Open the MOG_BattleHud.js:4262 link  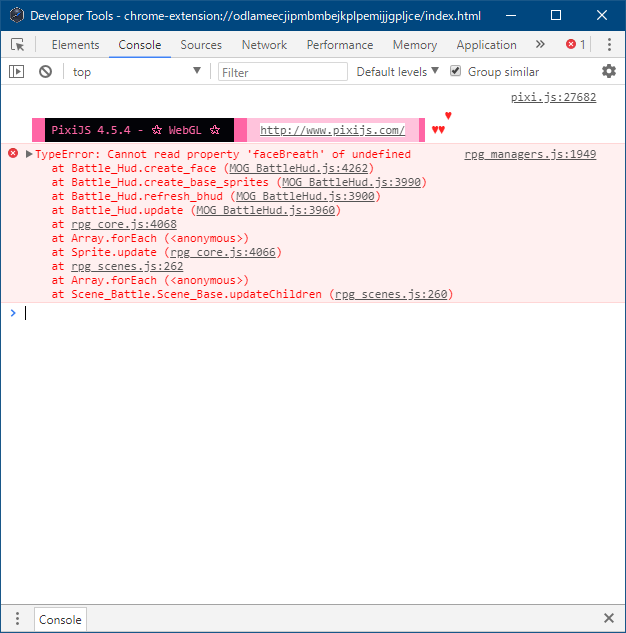299,168
